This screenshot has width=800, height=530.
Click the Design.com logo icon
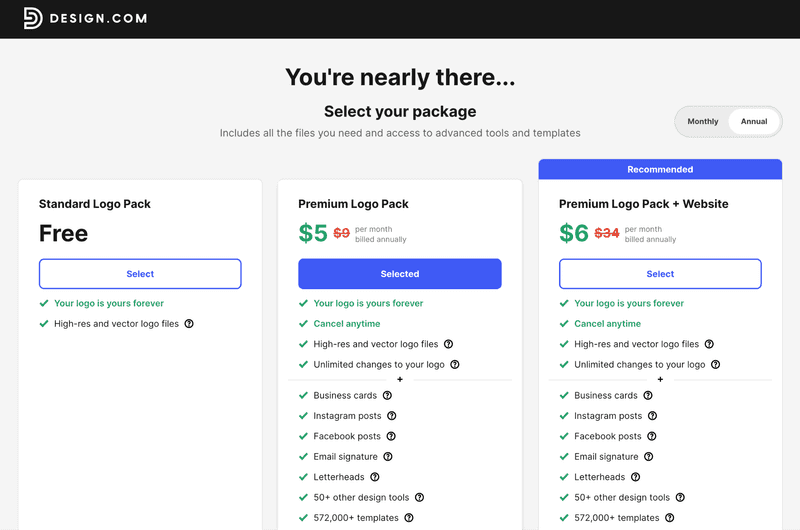[x=33, y=18]
